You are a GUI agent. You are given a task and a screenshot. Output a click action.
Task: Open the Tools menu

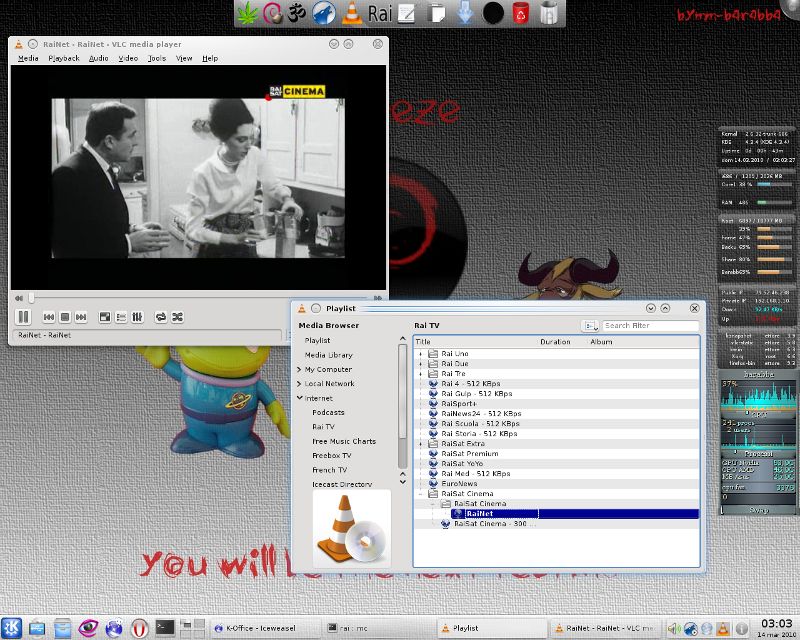coord(157,58)
